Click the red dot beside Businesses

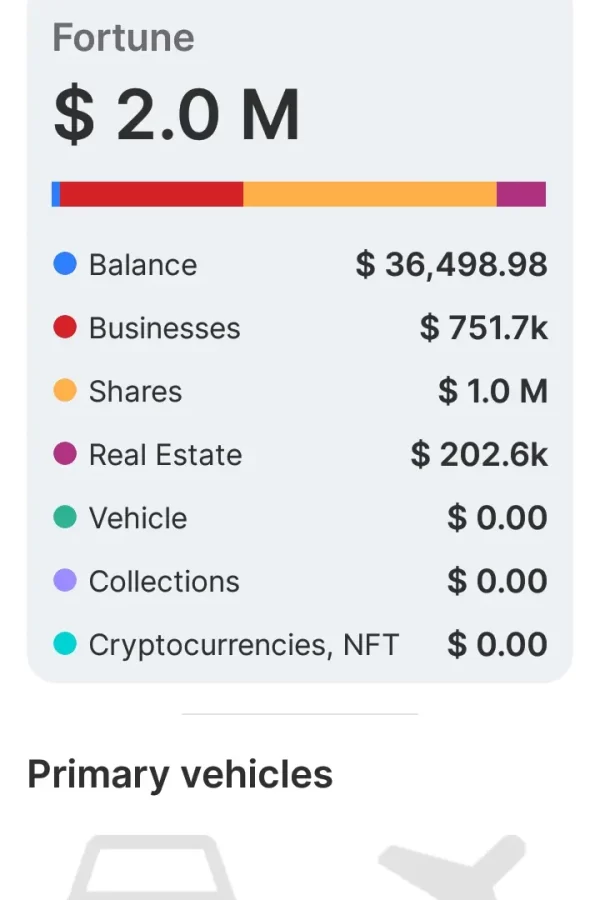click(65, 328)
